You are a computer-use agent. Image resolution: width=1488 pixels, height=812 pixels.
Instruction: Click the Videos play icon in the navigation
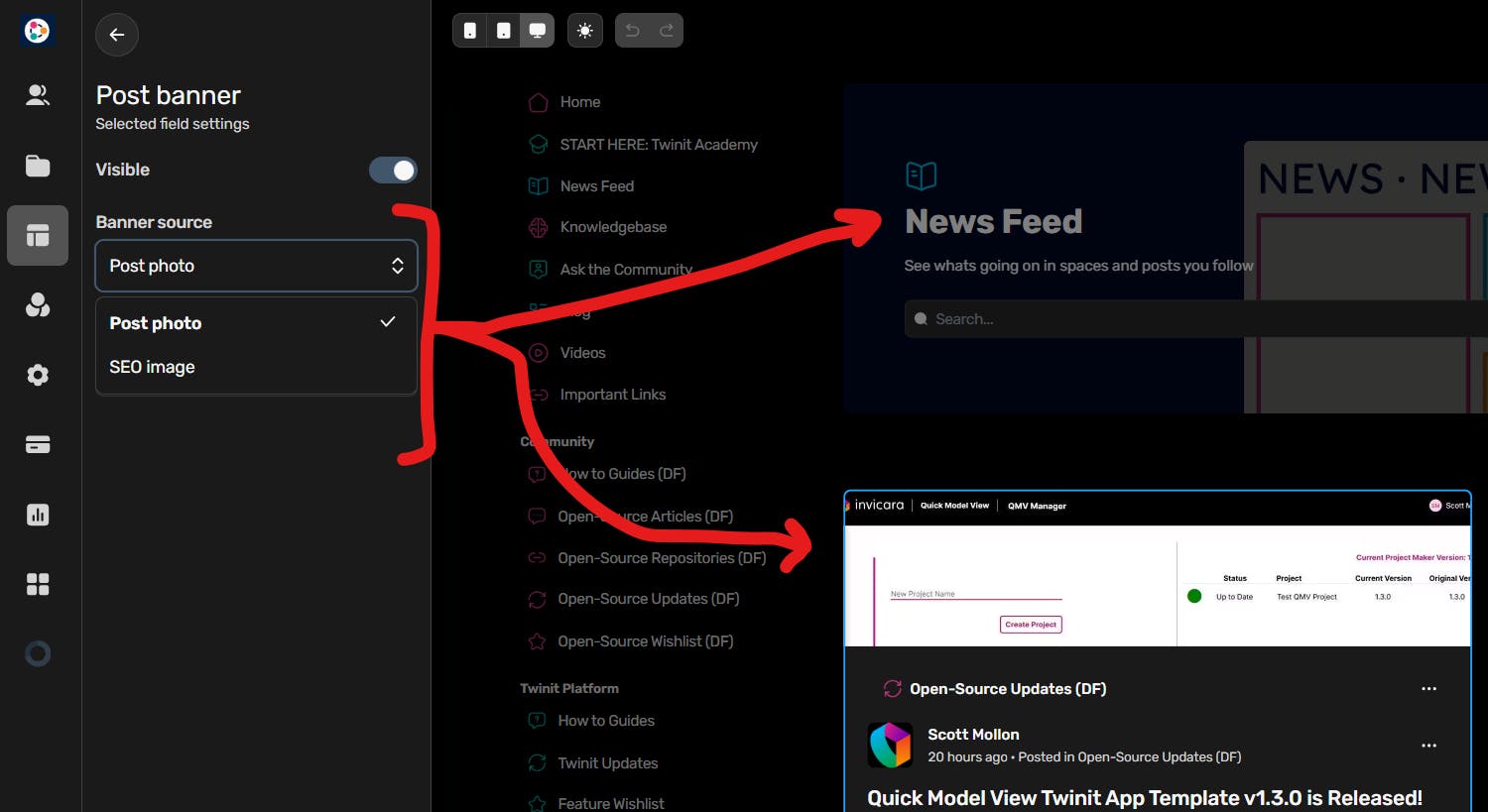(539, 353)
